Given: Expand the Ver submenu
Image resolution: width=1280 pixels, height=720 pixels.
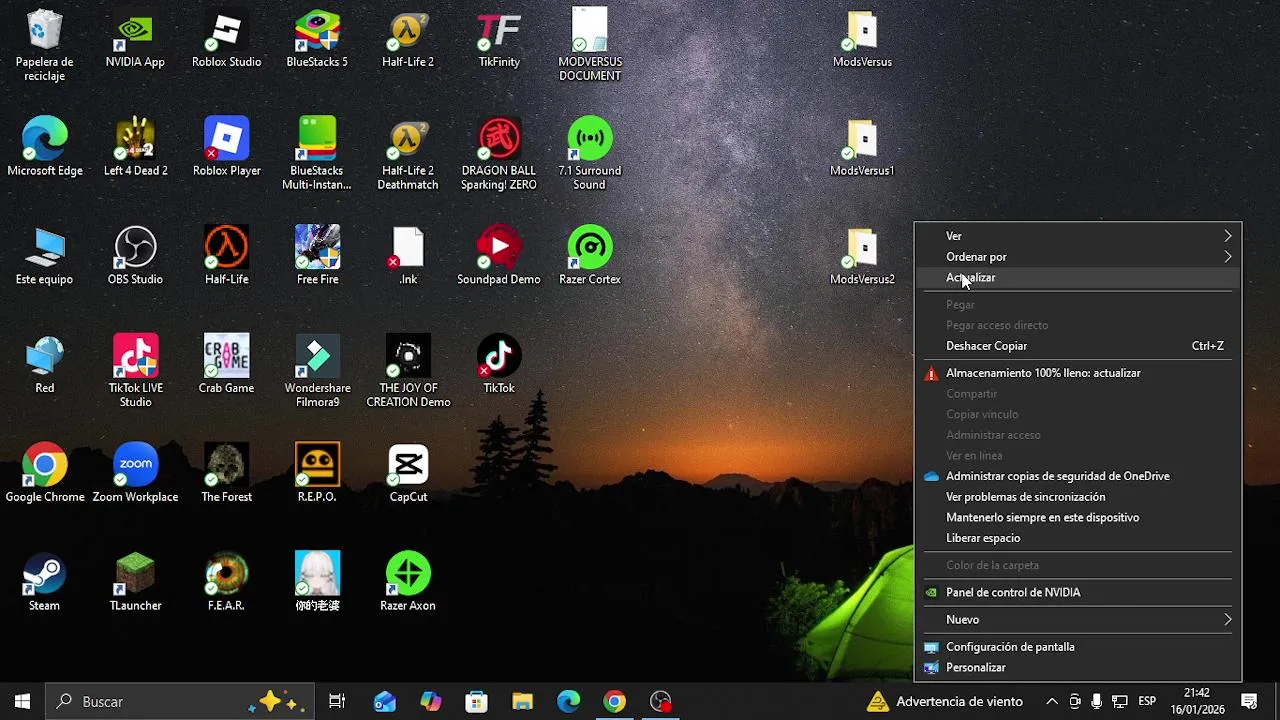Looking at the screenshot, I should 1078,236.
